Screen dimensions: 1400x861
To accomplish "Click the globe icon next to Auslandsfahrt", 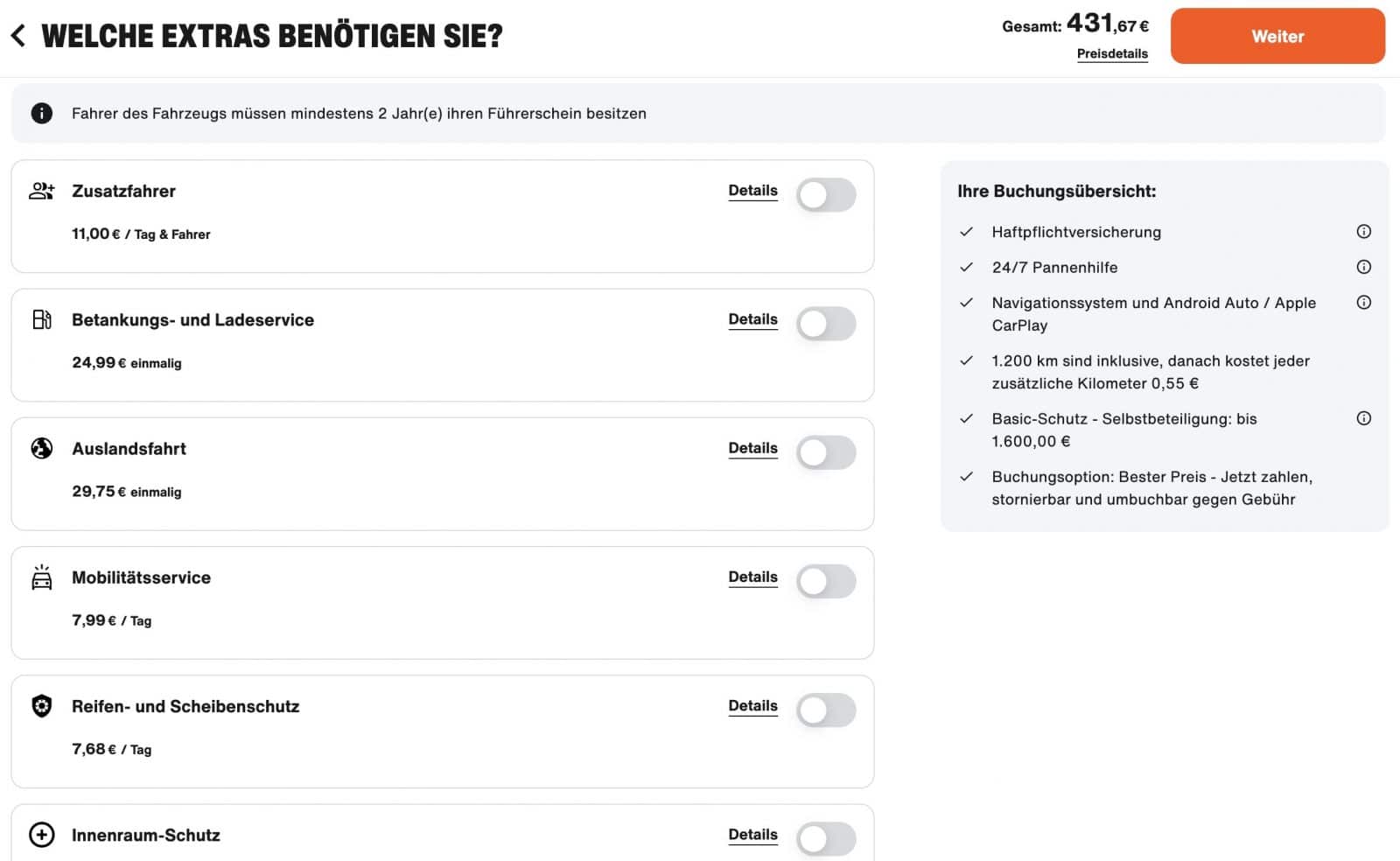I will pos(42,449).
